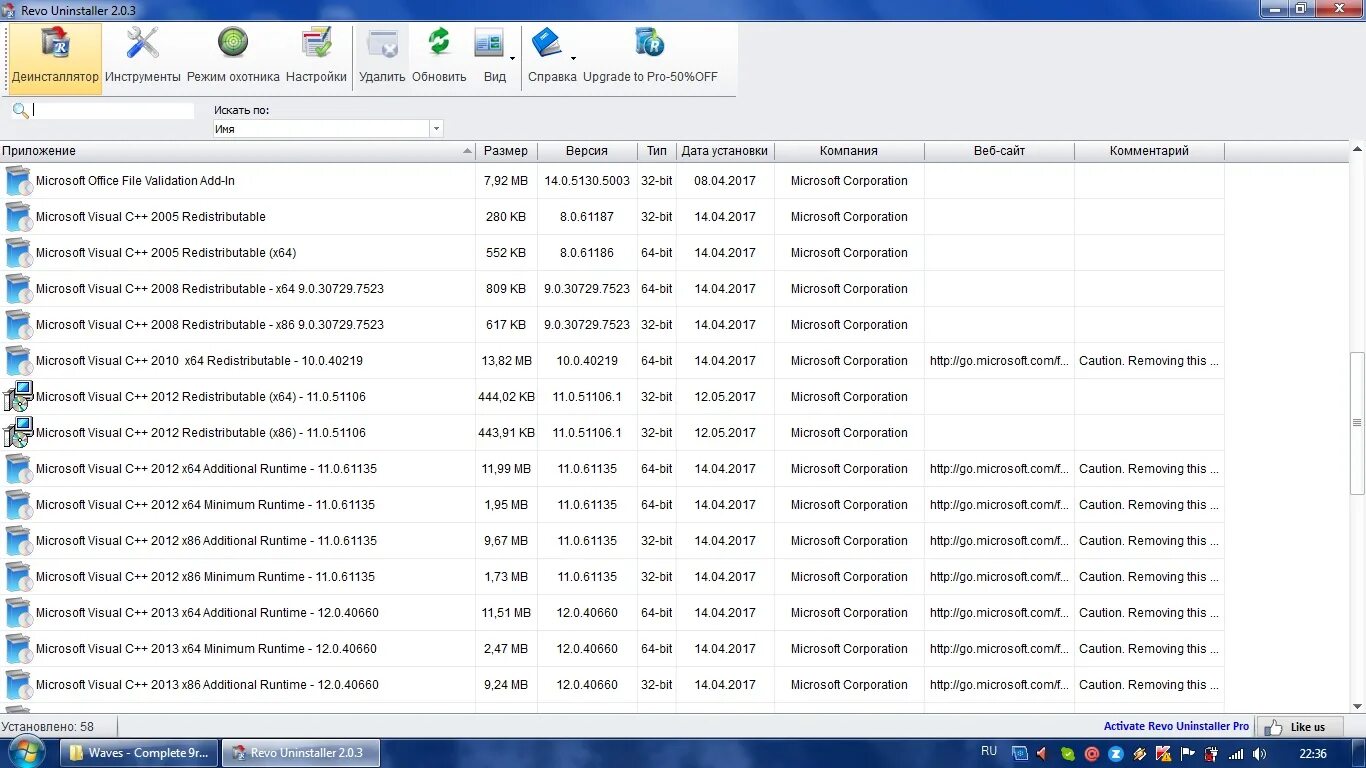1366x768 pixels.
Task: Click icon of Visual C++ 2013 x86 Additional Runtime
Action: [18, 685]
